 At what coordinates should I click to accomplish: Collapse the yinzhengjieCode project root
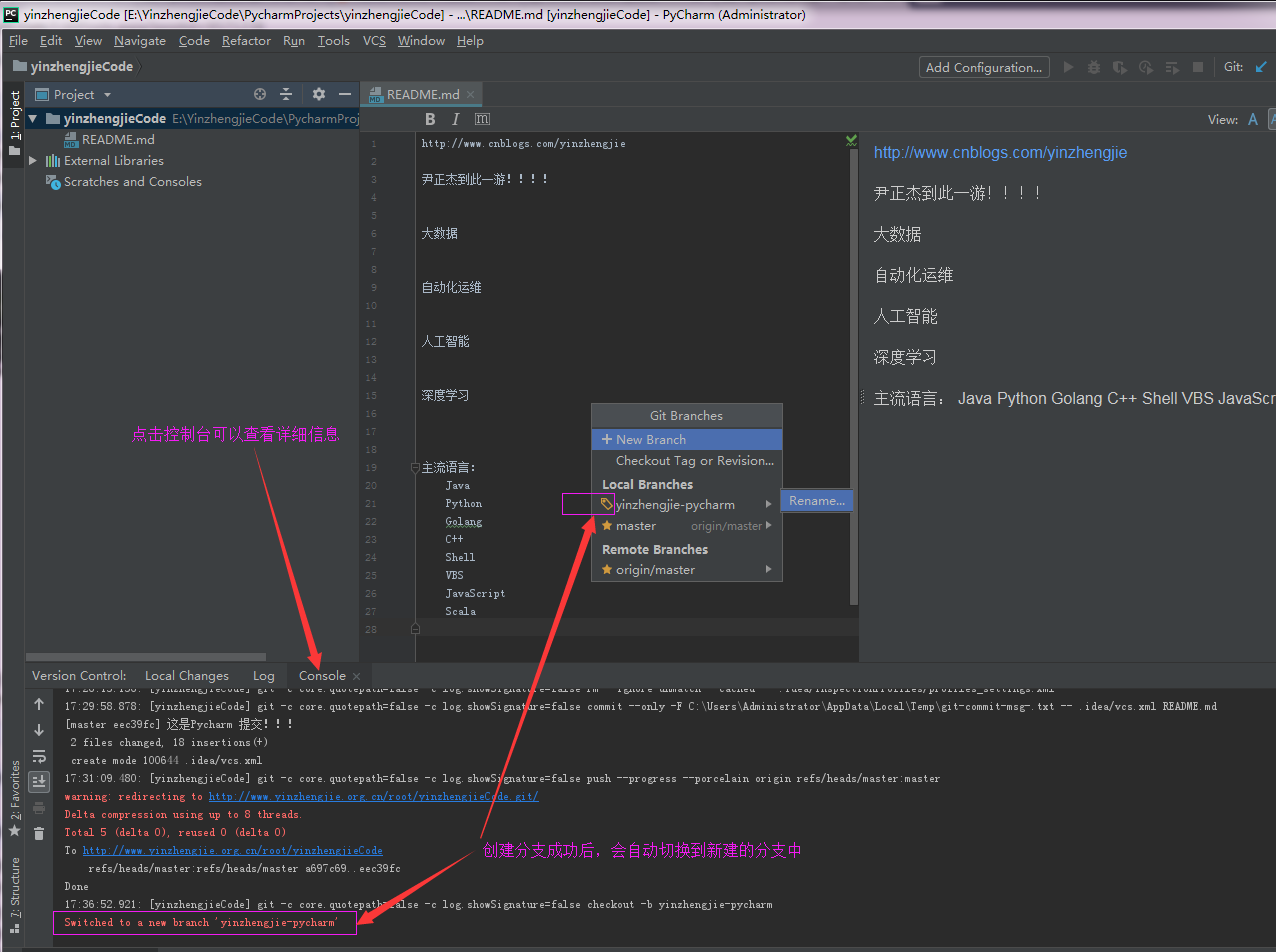pyautogui.click(x=33, y=118)
